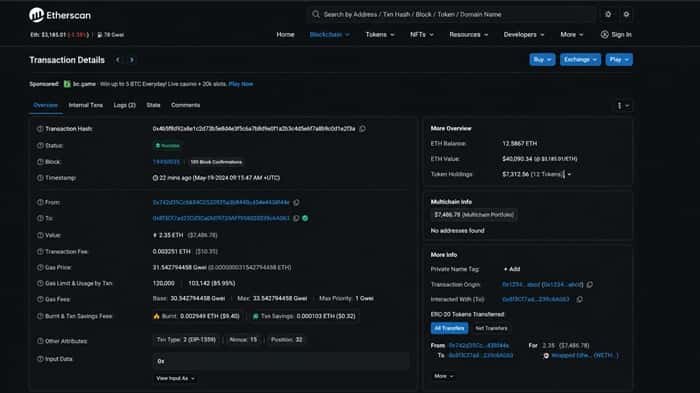Screen dimensions: 700x393
Task: Open the Wrapped Ether (WETH) token link
Action: 585,355
